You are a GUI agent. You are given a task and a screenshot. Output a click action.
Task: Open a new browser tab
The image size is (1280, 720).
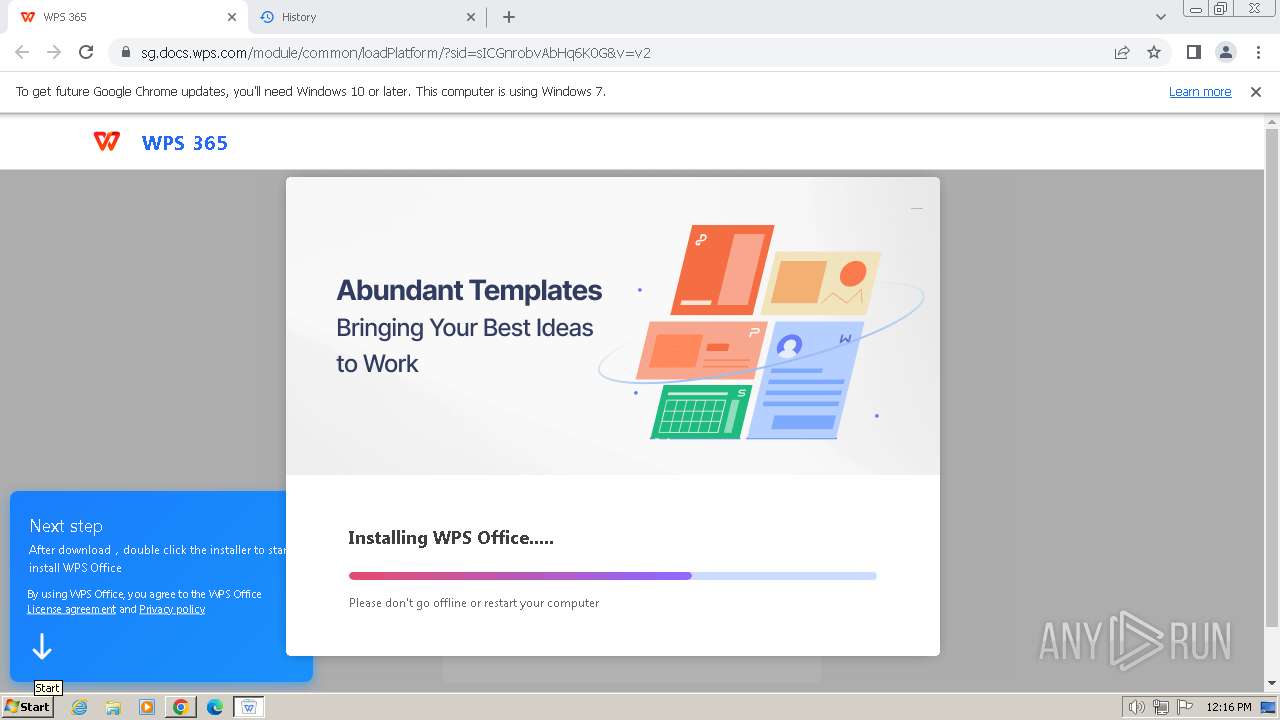click(509, 17)
